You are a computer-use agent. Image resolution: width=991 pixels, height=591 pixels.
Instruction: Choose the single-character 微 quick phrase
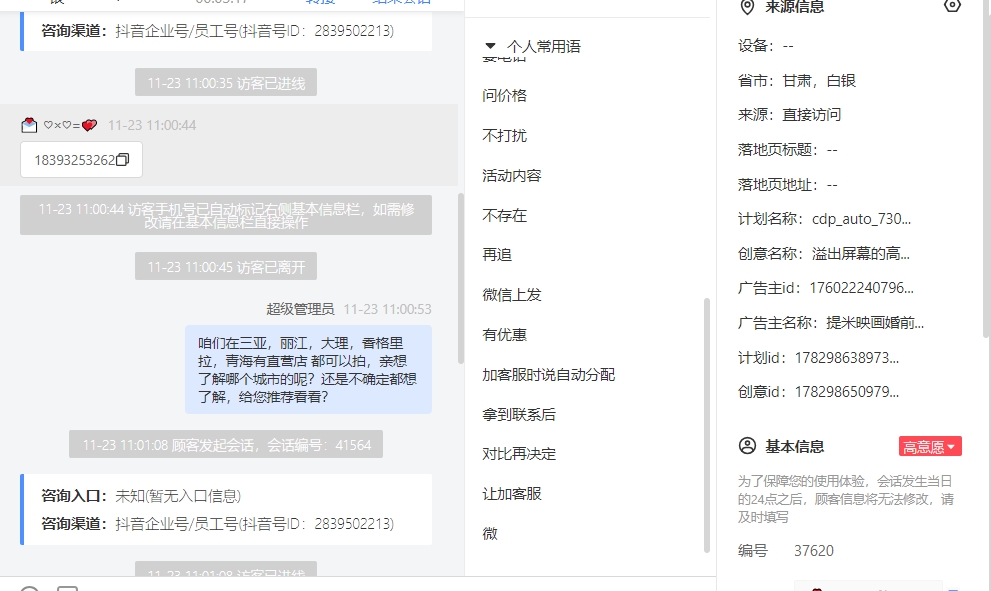490,533
